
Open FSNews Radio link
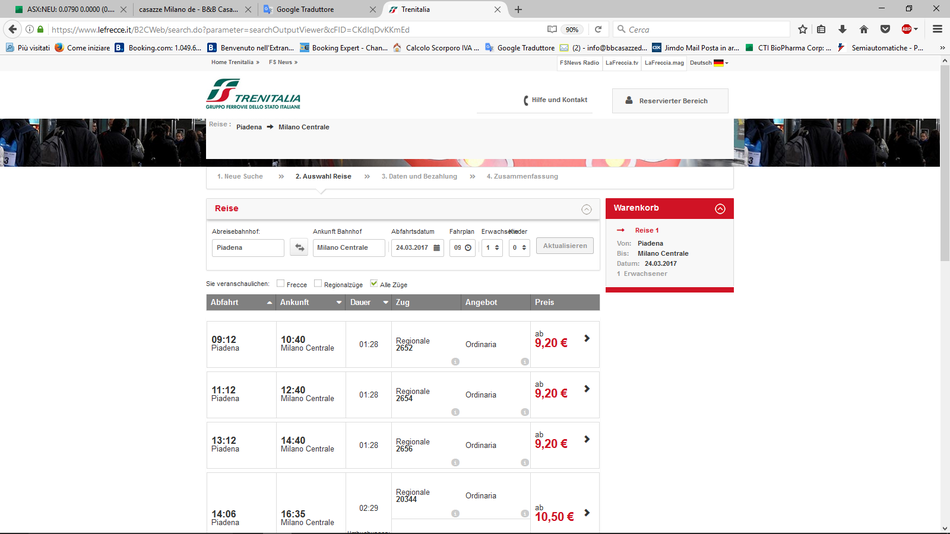point(579,62)
